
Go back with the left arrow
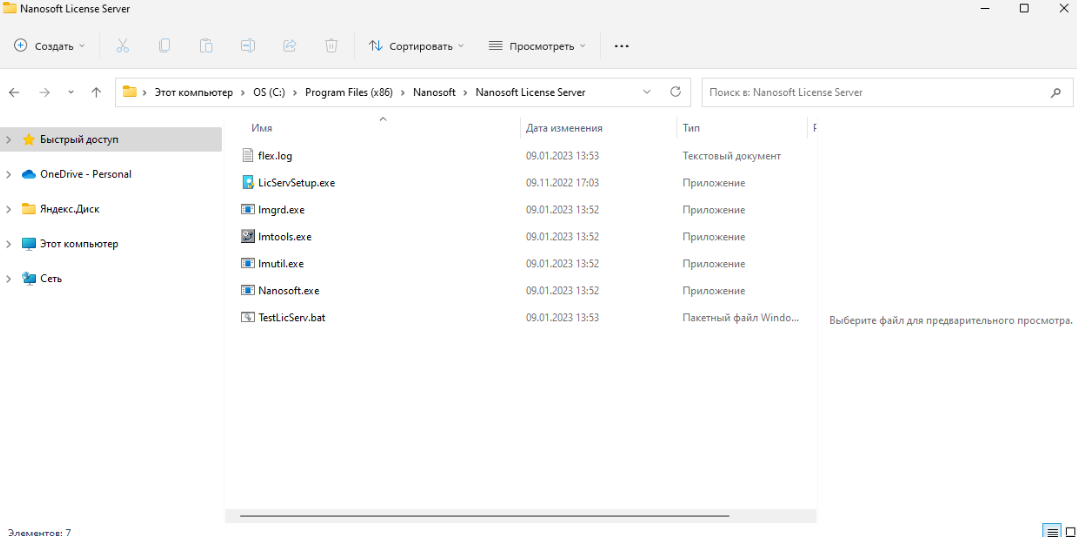click(14, 93)
